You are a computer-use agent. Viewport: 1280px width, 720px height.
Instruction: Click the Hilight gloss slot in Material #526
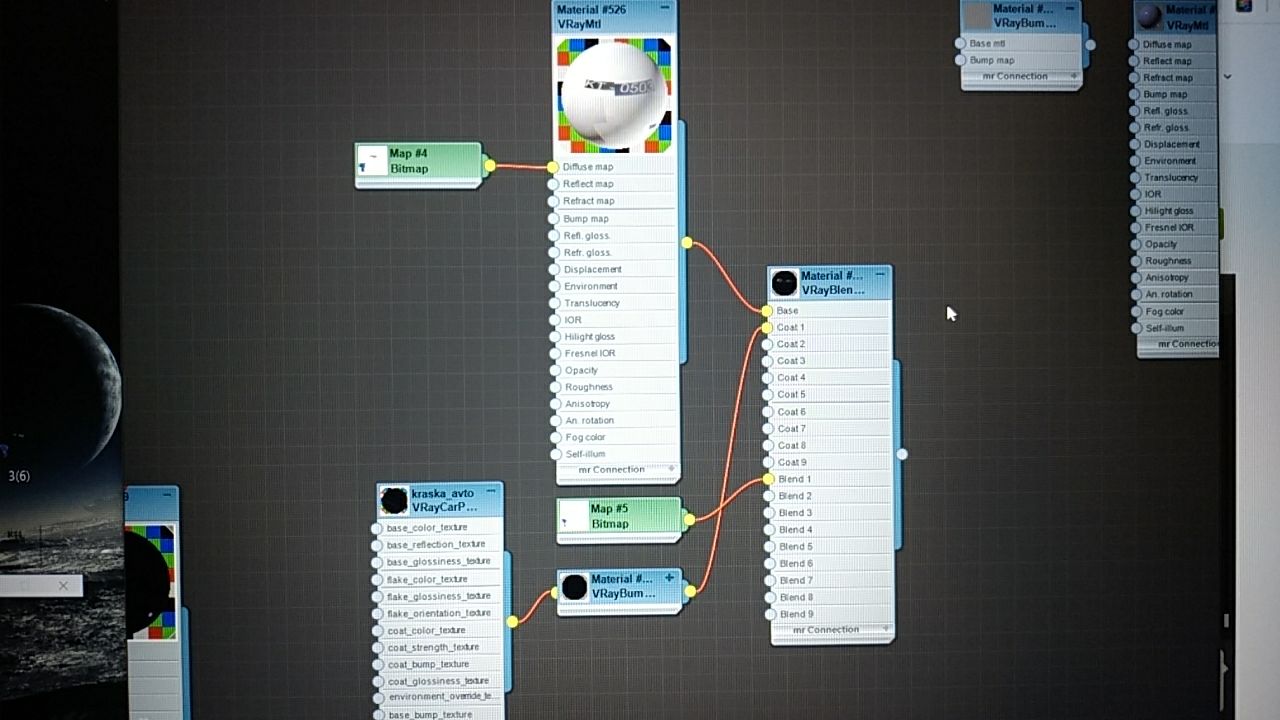tap(616, 336)
